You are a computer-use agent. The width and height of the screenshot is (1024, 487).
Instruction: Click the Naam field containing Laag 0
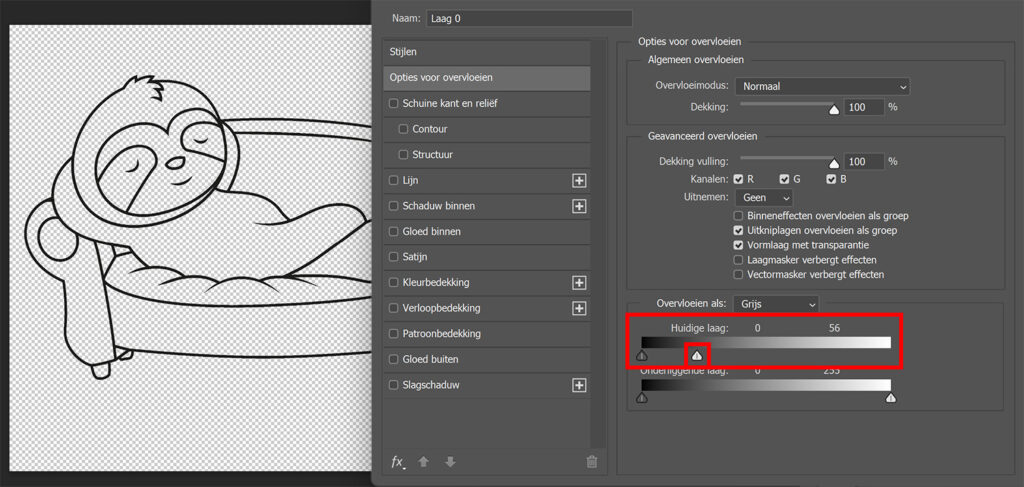(529, 18)
